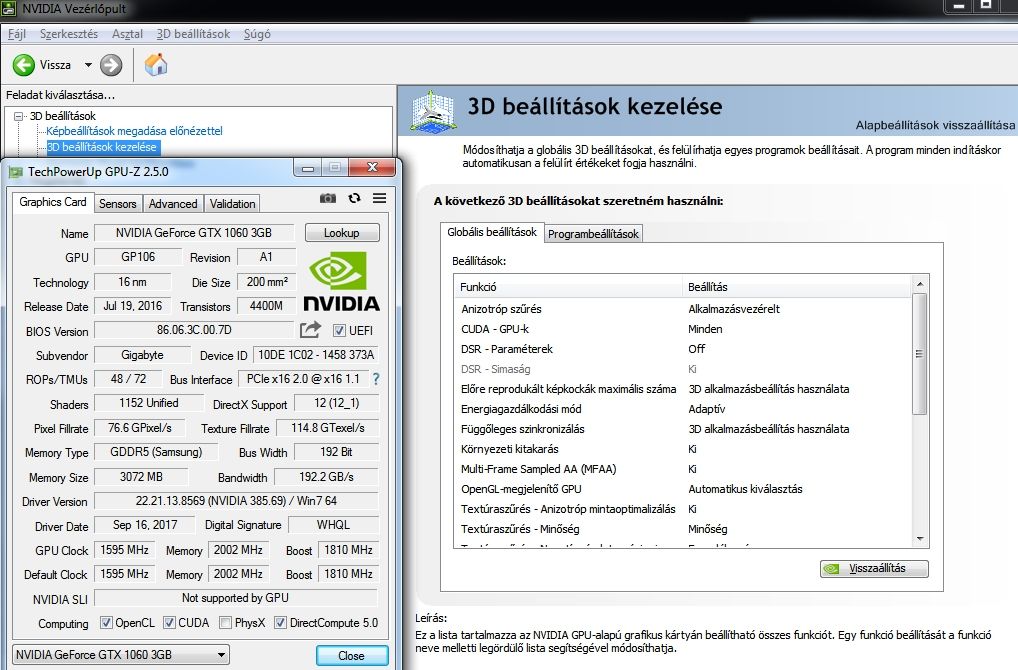1018x670 pixels.
Task: Select the Textúraszűrés - Minőség row
Action: 684,530
